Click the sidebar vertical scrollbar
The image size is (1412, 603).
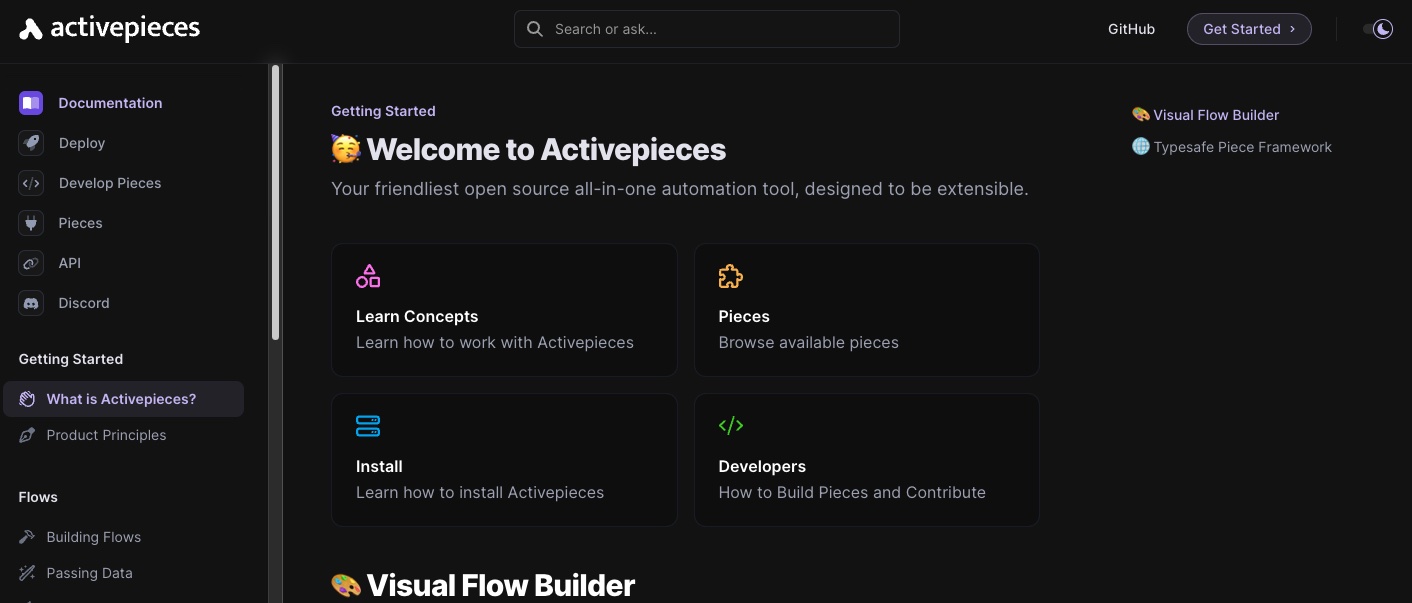tap(275, 202)
